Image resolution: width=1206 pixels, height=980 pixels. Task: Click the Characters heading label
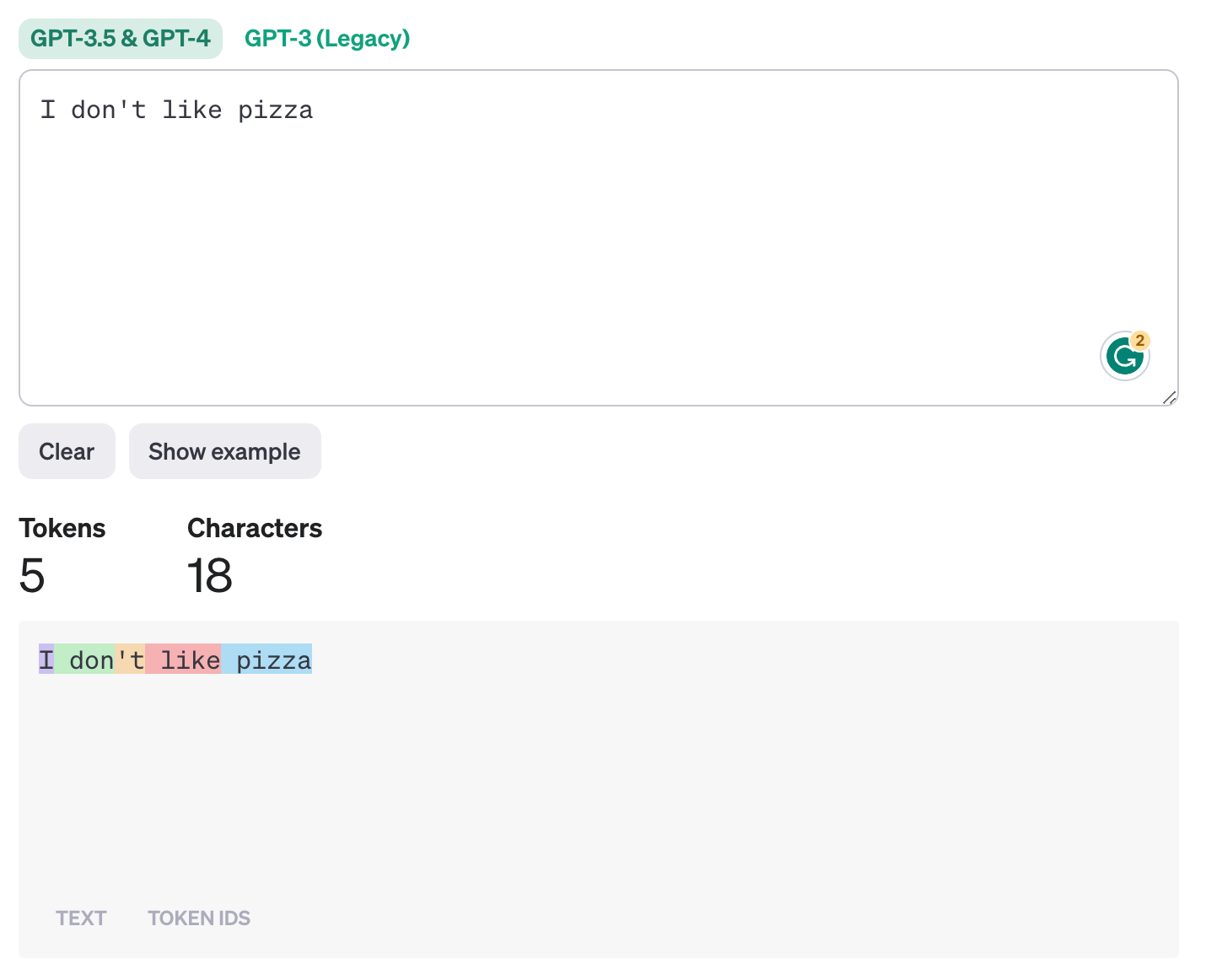(x=255, y=528)
